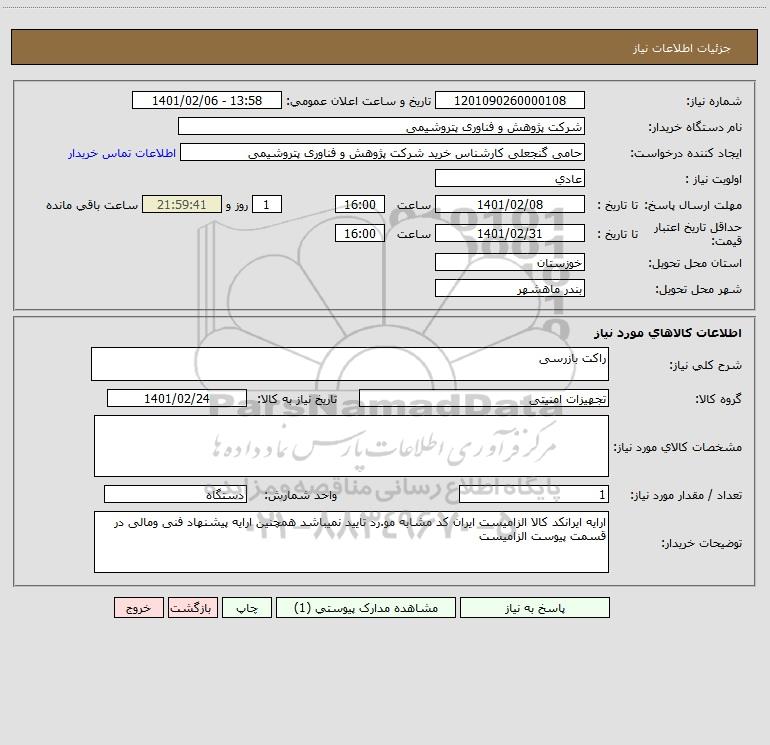Click the شماره نیاز label

[714, 101]
